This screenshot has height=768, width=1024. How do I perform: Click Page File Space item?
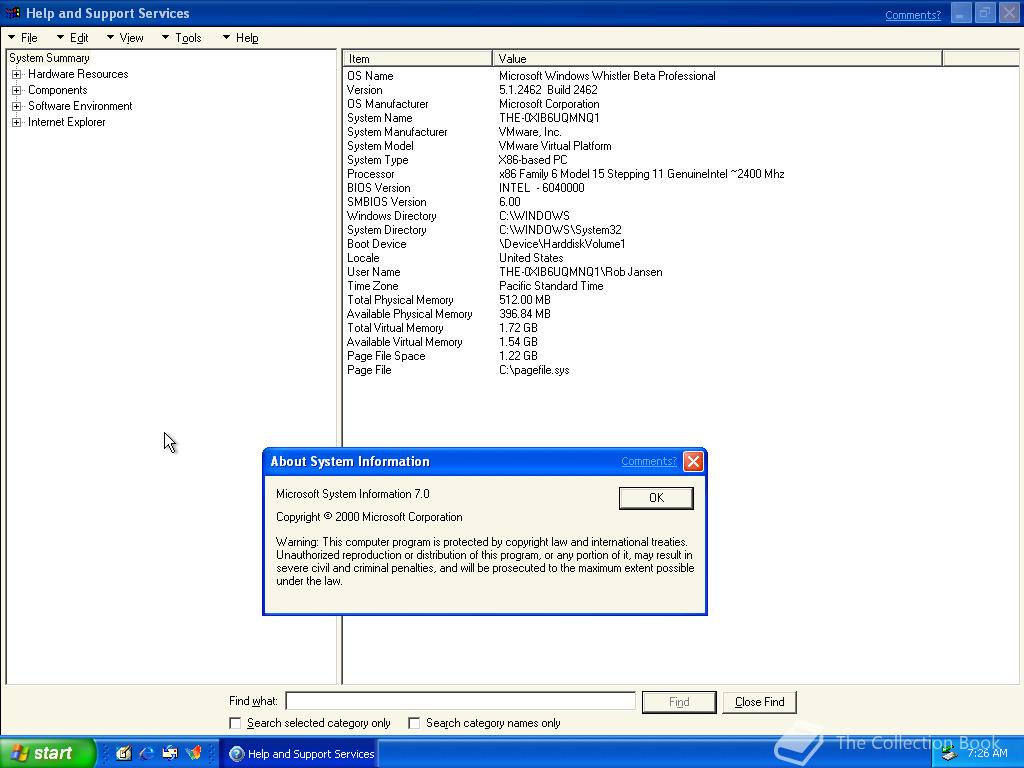(386, 356)
